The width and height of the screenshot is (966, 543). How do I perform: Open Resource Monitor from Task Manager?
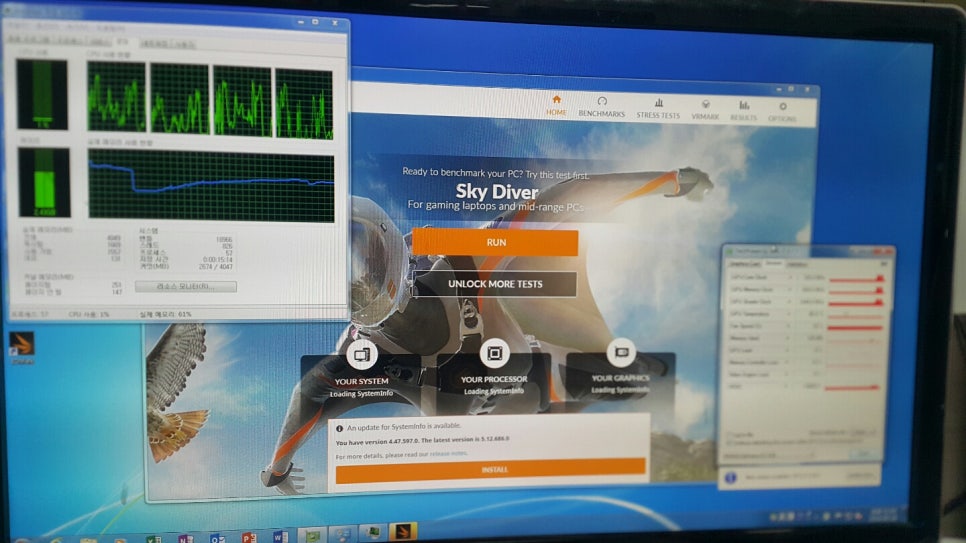[185, 287]
